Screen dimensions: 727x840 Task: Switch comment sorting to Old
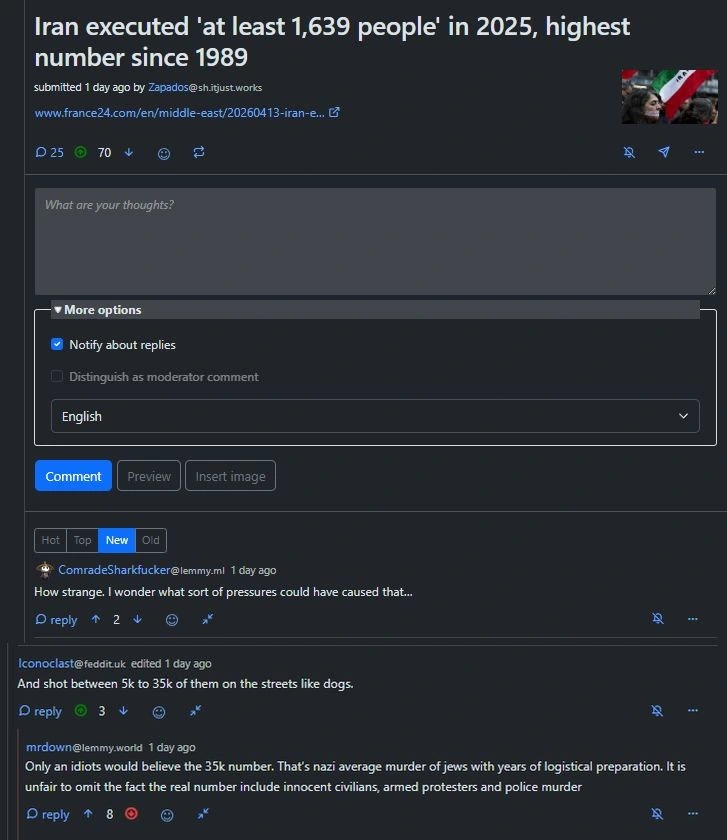tap(151, 540)
